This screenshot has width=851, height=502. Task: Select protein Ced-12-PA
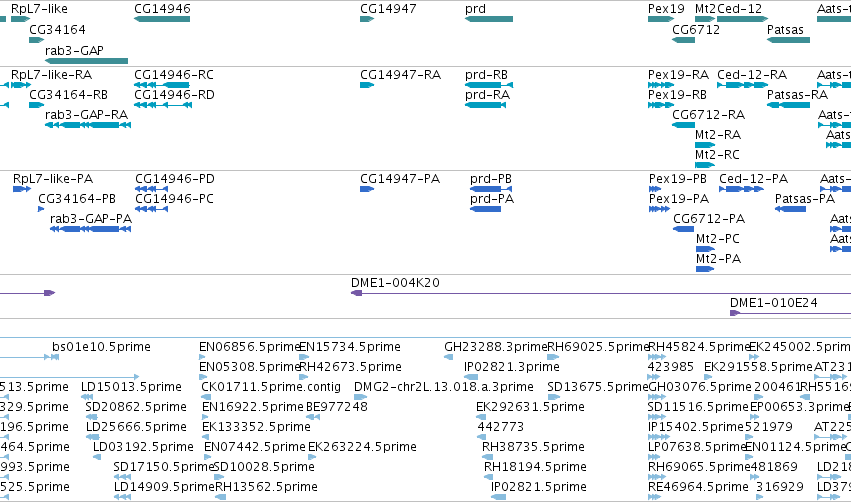(x=753, y=179)
